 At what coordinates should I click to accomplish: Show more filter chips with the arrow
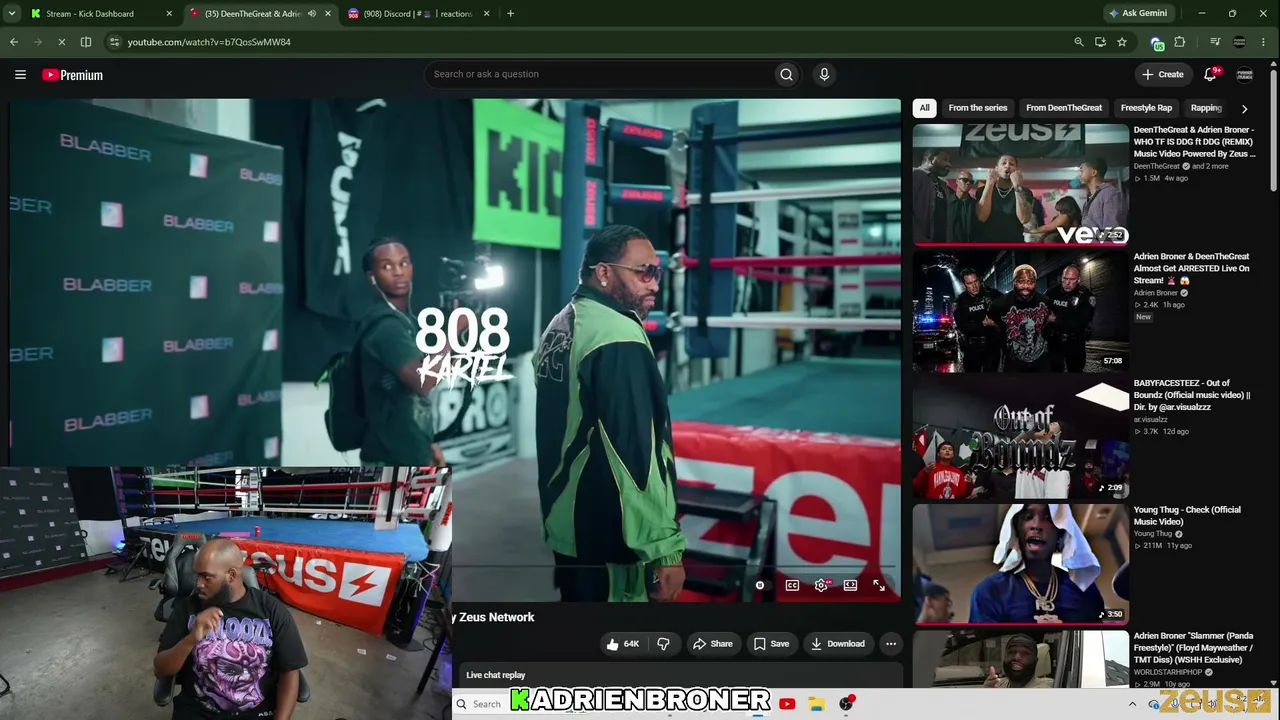(x=1244, y=108)
